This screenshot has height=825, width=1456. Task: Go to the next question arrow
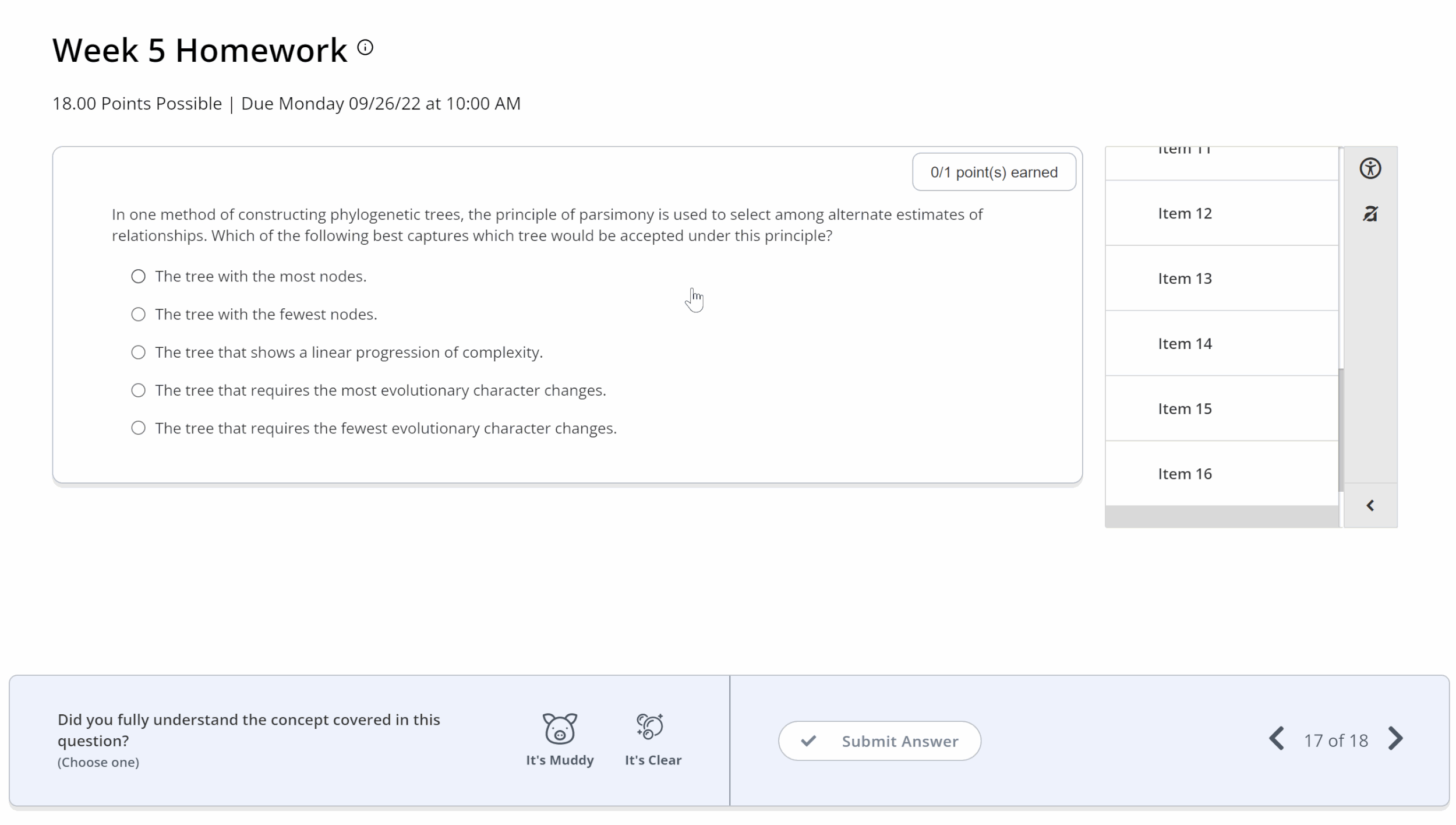[x=1395, y=739]
